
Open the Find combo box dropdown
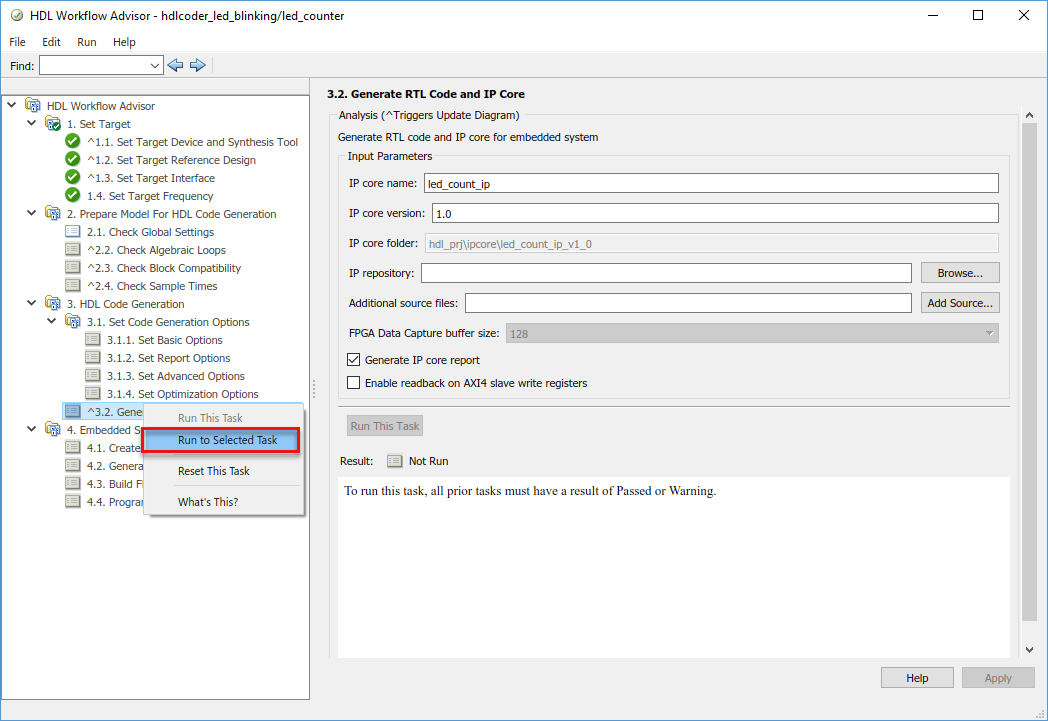click(x=155, y=65)
